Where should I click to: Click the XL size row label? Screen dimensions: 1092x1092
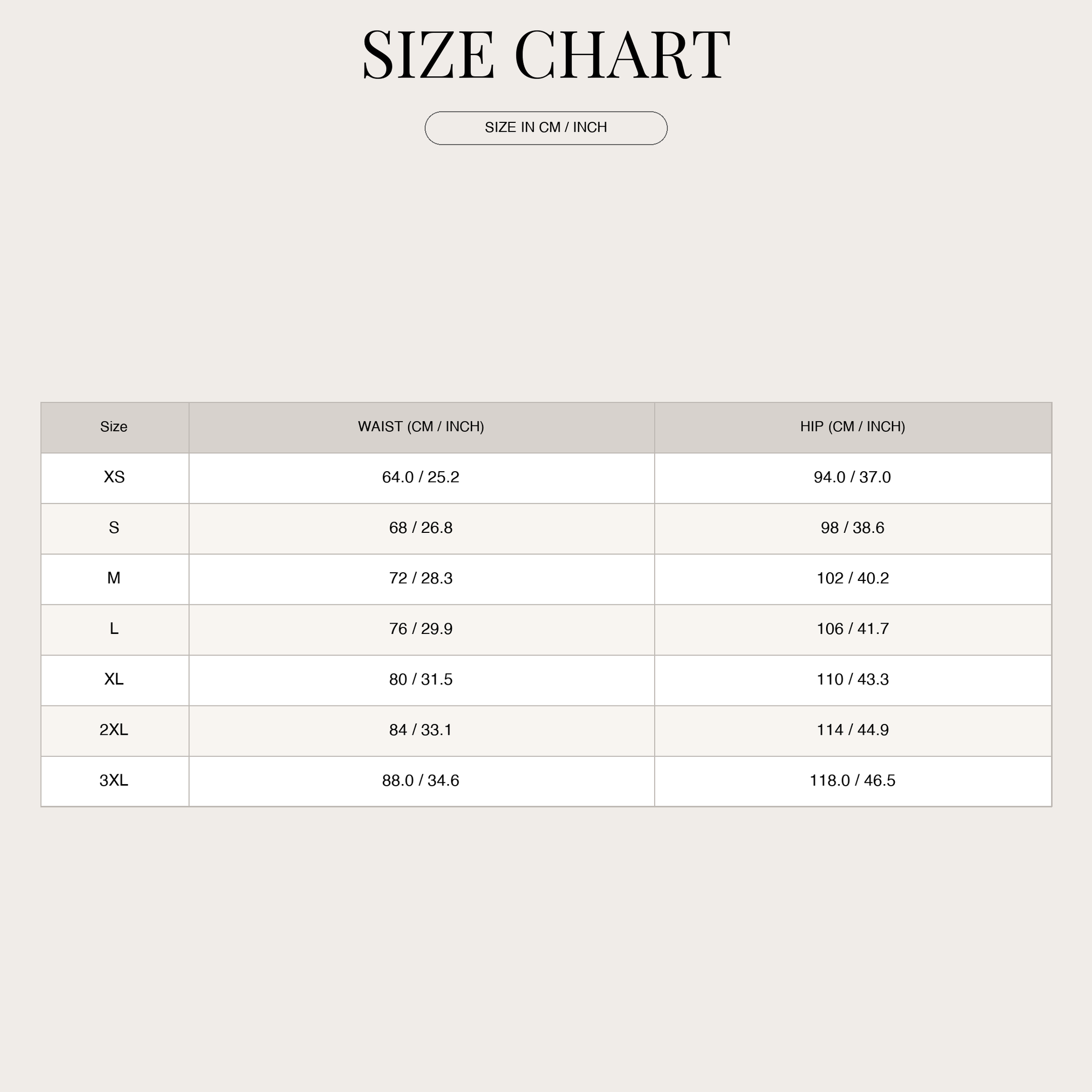pos(114,679)
